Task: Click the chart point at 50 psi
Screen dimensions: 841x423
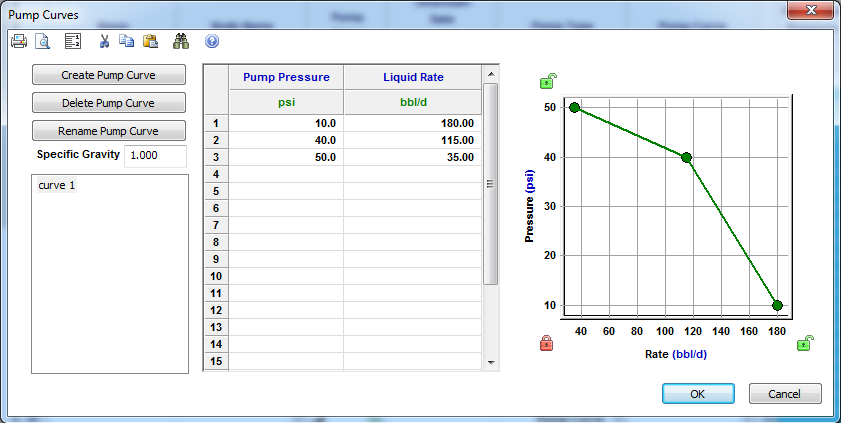Action: coord(574,107)
